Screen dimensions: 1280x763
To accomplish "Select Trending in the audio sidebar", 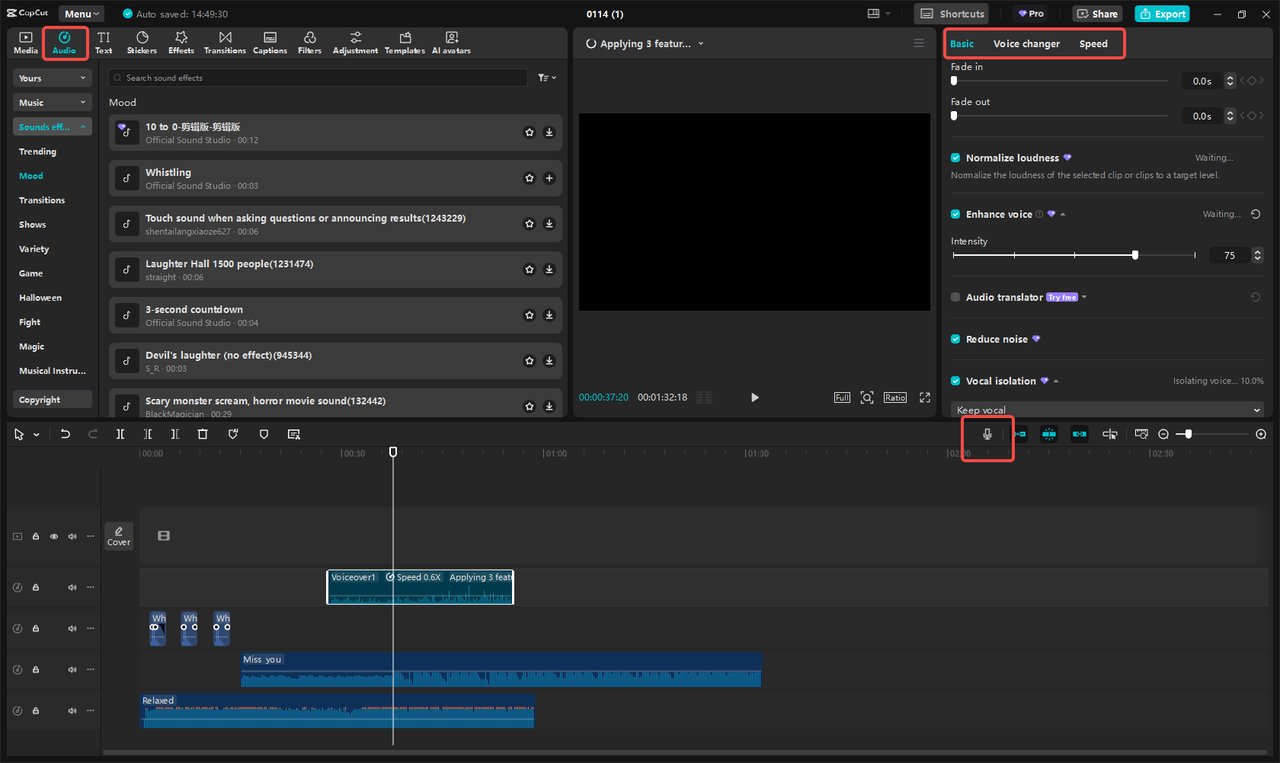I will [37, 151].
